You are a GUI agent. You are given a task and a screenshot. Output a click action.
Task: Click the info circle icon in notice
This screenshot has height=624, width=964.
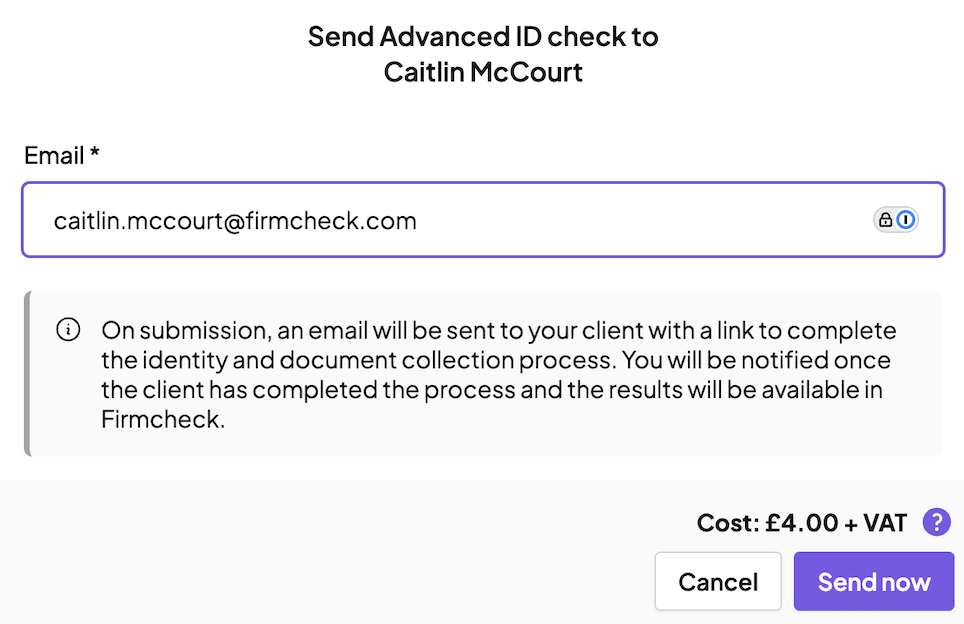point(68,330)
